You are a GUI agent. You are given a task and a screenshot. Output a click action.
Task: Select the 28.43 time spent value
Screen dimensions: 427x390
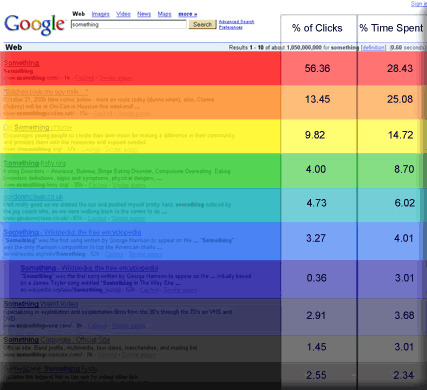click(x=400, y=68)
